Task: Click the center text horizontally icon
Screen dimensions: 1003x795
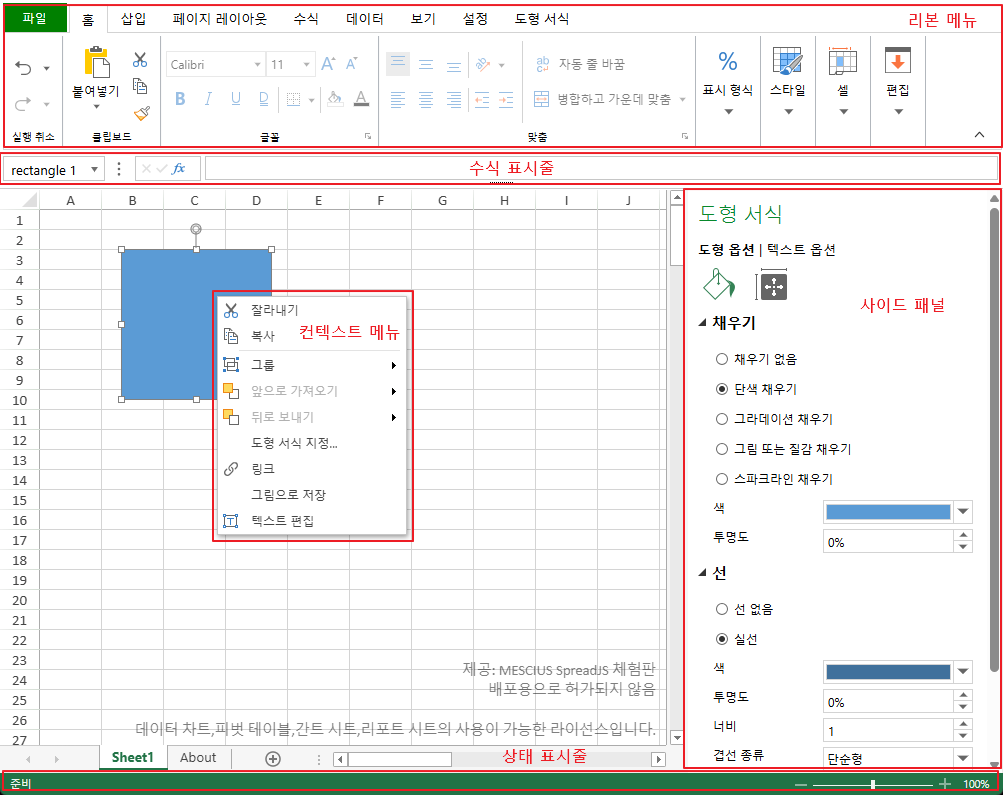Action: coord(426,99)
